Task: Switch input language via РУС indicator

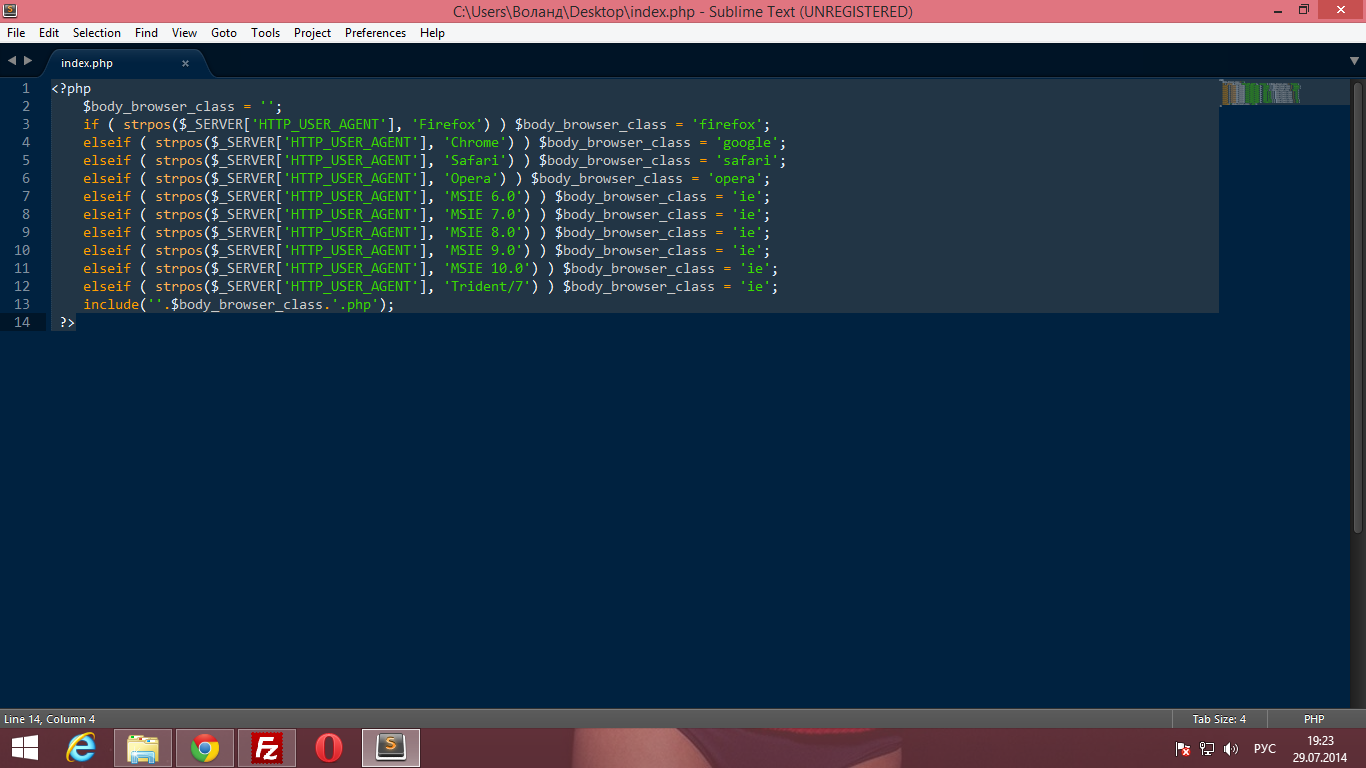Action: point(1265,749)
